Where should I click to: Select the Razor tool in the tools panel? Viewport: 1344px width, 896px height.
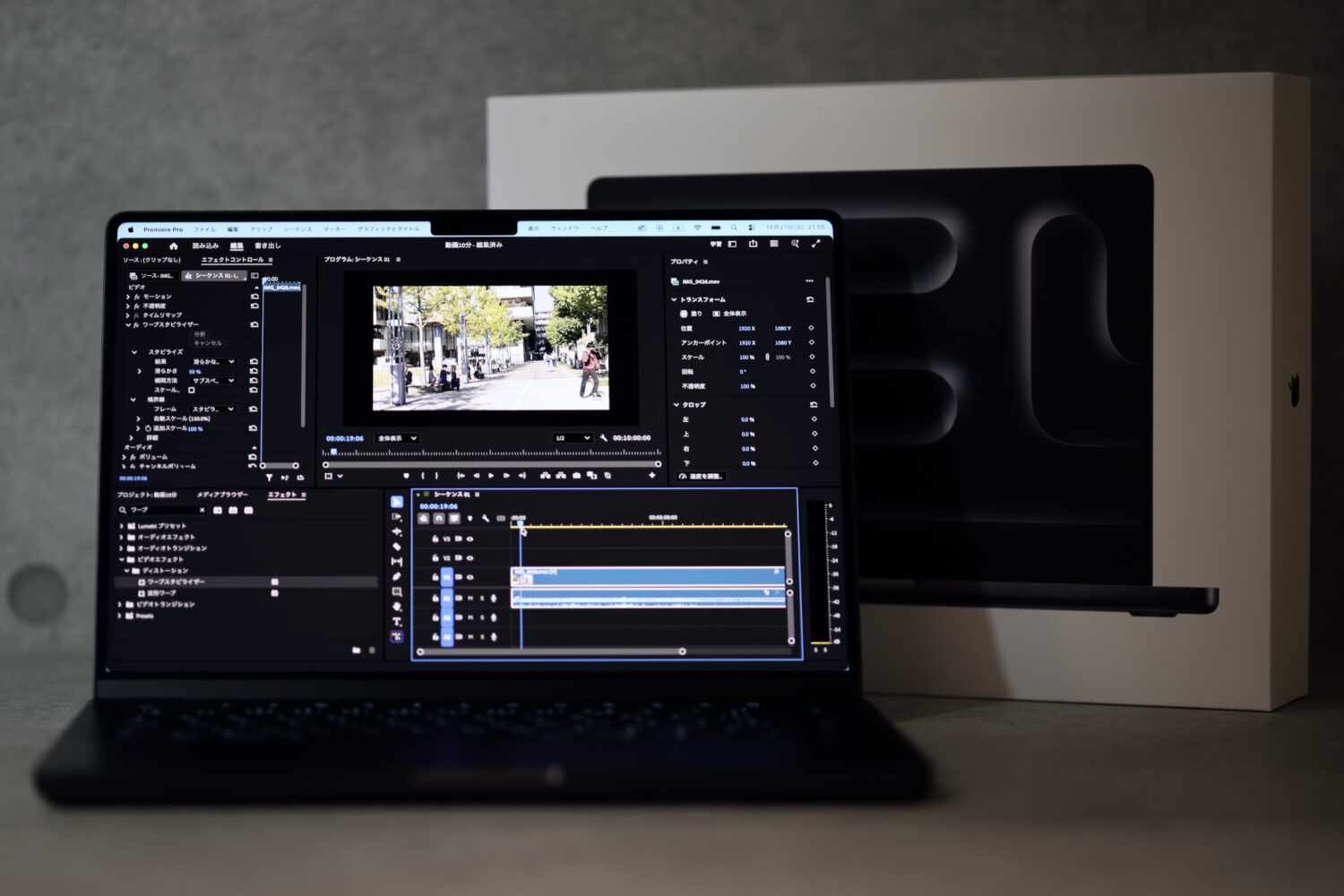tap(397, 547)
